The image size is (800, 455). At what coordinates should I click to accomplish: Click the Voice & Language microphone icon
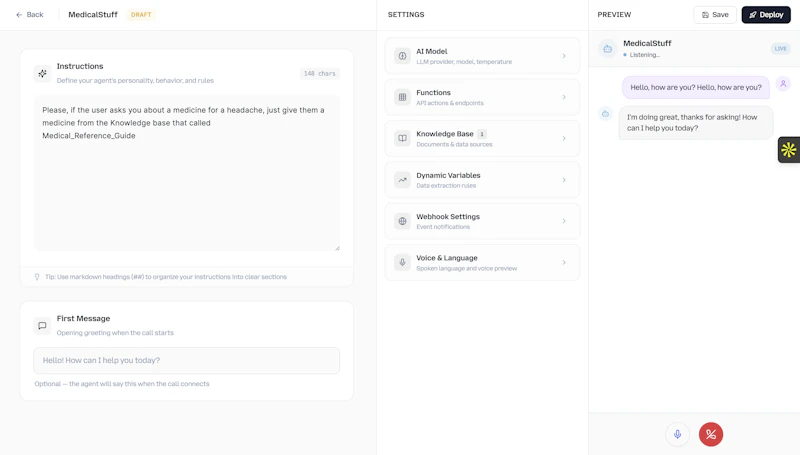[x=402, y=262]
